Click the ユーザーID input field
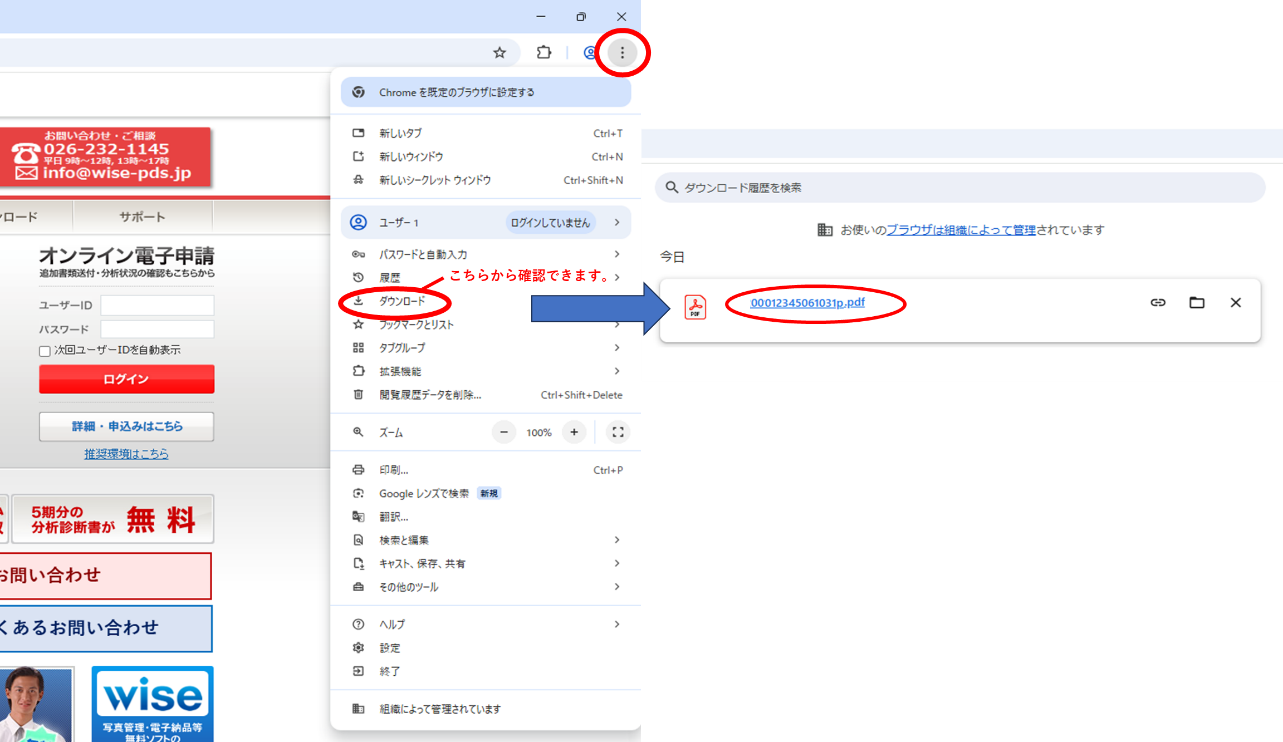The height and width of the screenshot is (742, 1283). (x=157, y=305)
